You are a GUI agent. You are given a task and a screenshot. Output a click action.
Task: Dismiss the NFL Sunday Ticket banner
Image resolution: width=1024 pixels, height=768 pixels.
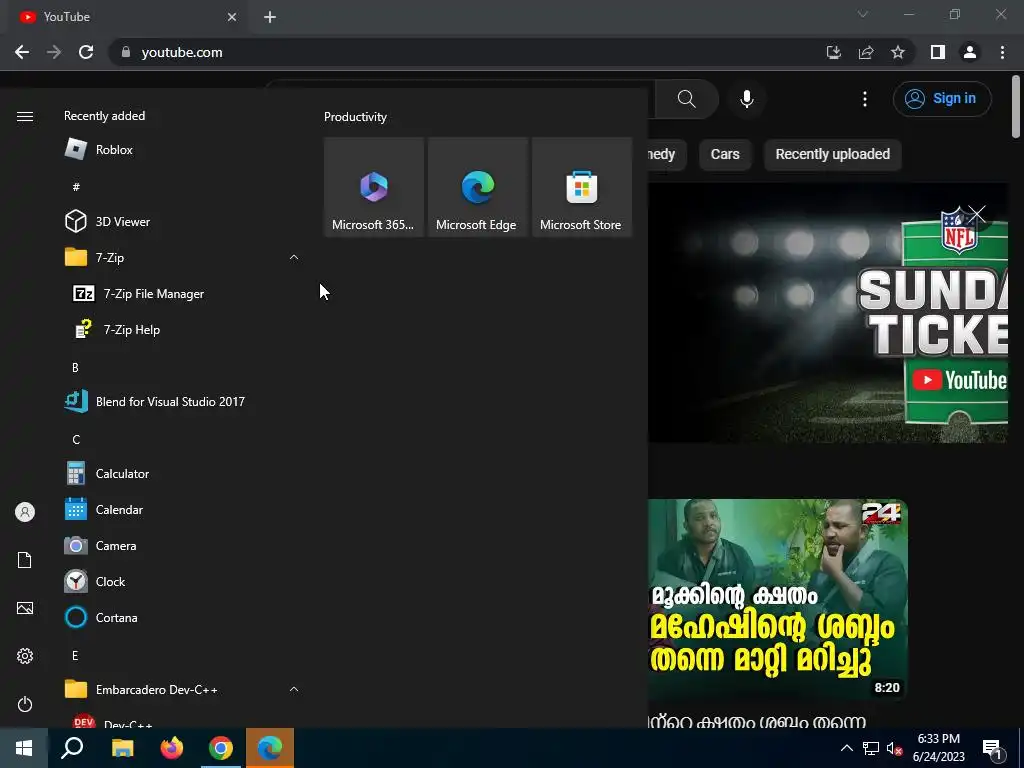pyautogui.click(x=976, y=214)
